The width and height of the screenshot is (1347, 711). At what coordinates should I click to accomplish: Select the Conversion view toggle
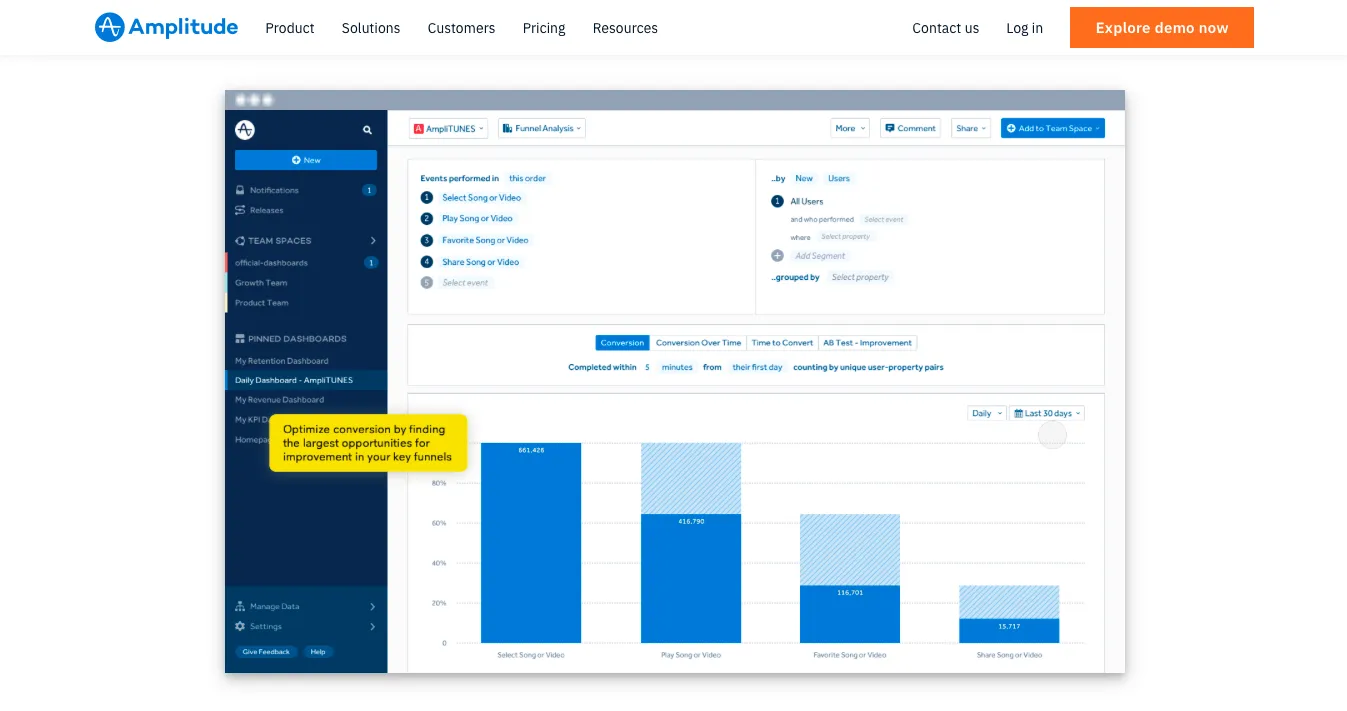622,343
